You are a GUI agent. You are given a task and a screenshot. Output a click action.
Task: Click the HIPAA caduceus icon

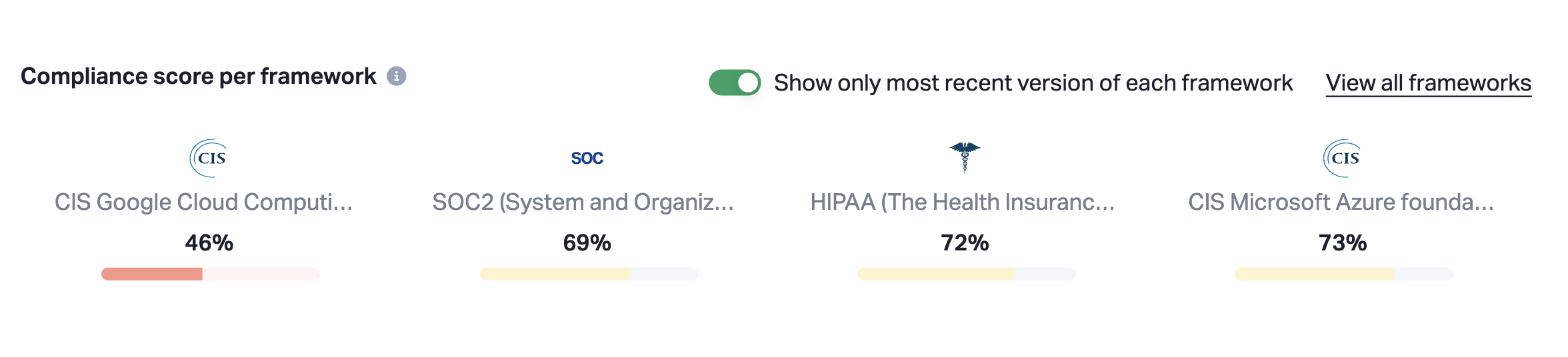pyautogui.click(x=965, y=157)
